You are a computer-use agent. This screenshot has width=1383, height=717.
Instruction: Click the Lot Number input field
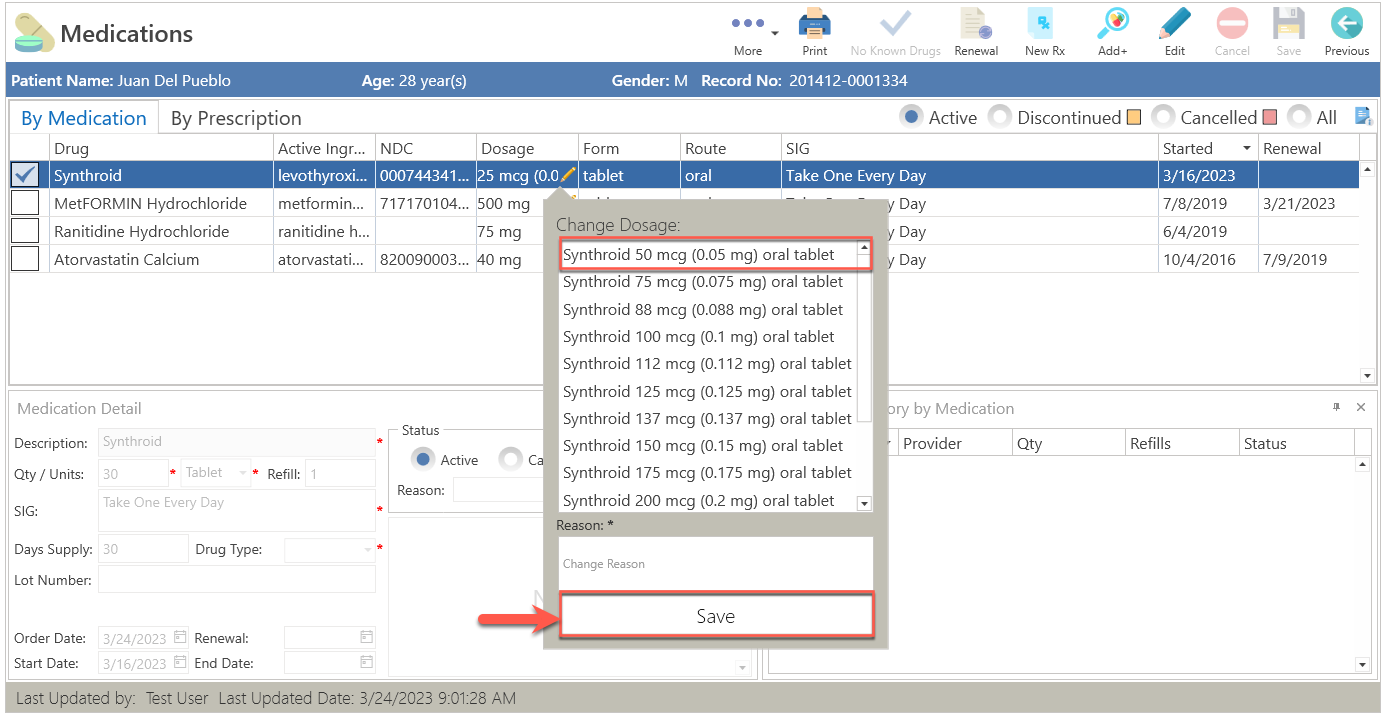[x=237, y=579]
